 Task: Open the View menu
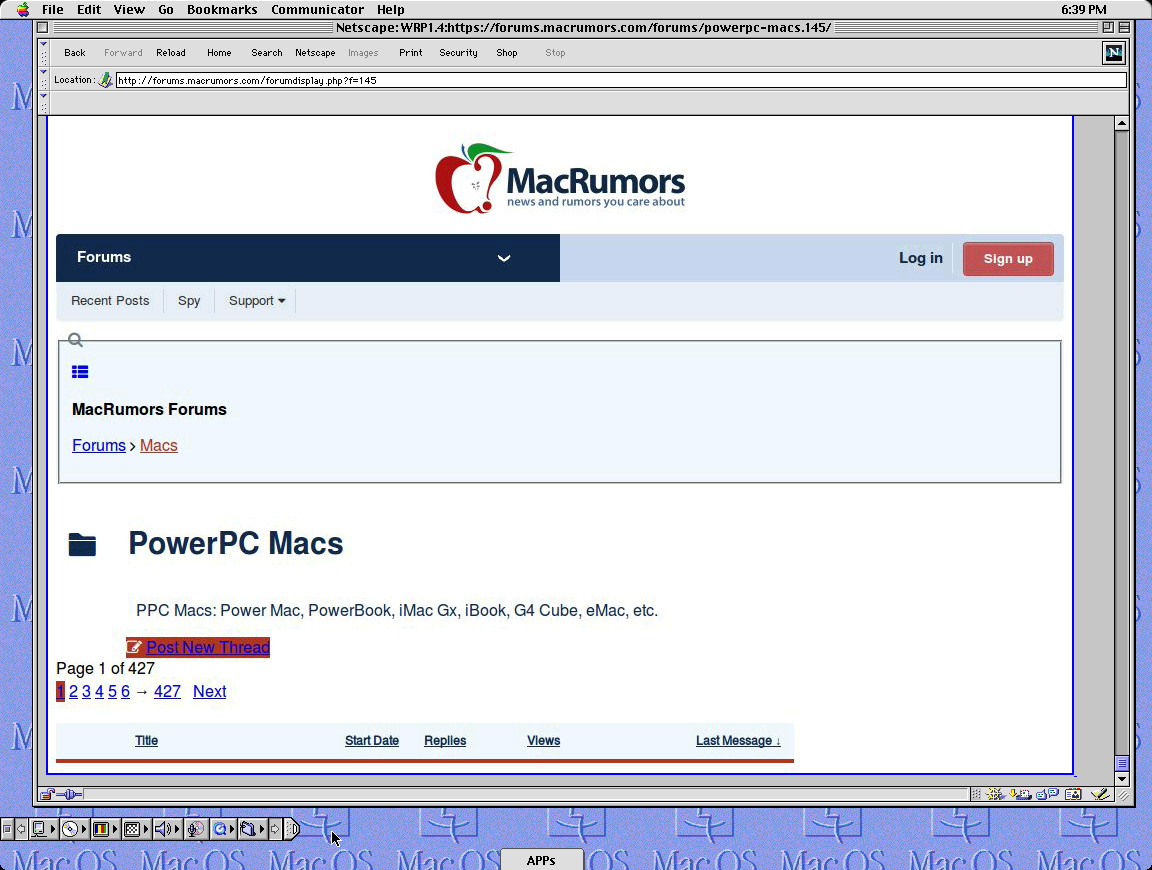(129, 10)
